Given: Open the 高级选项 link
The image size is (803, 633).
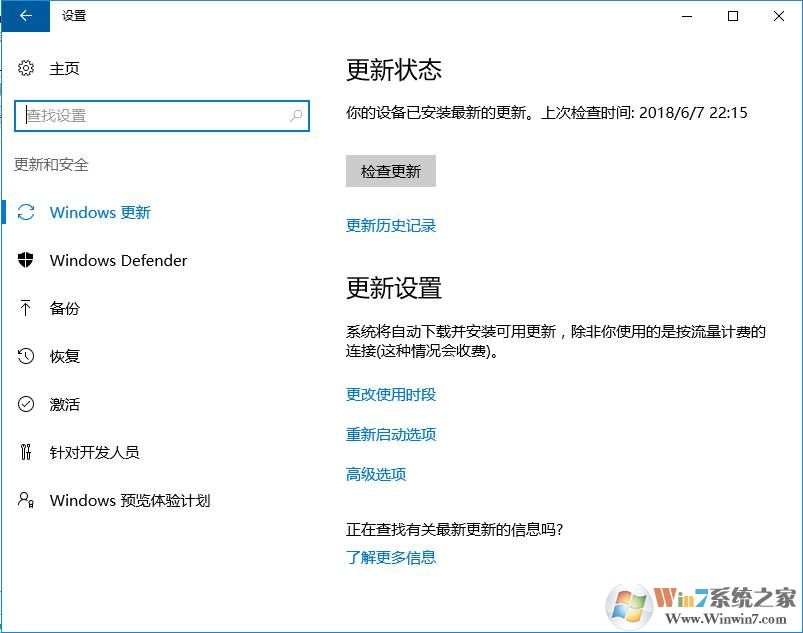Looking at the screenshot, I should [x=376, y=474].
